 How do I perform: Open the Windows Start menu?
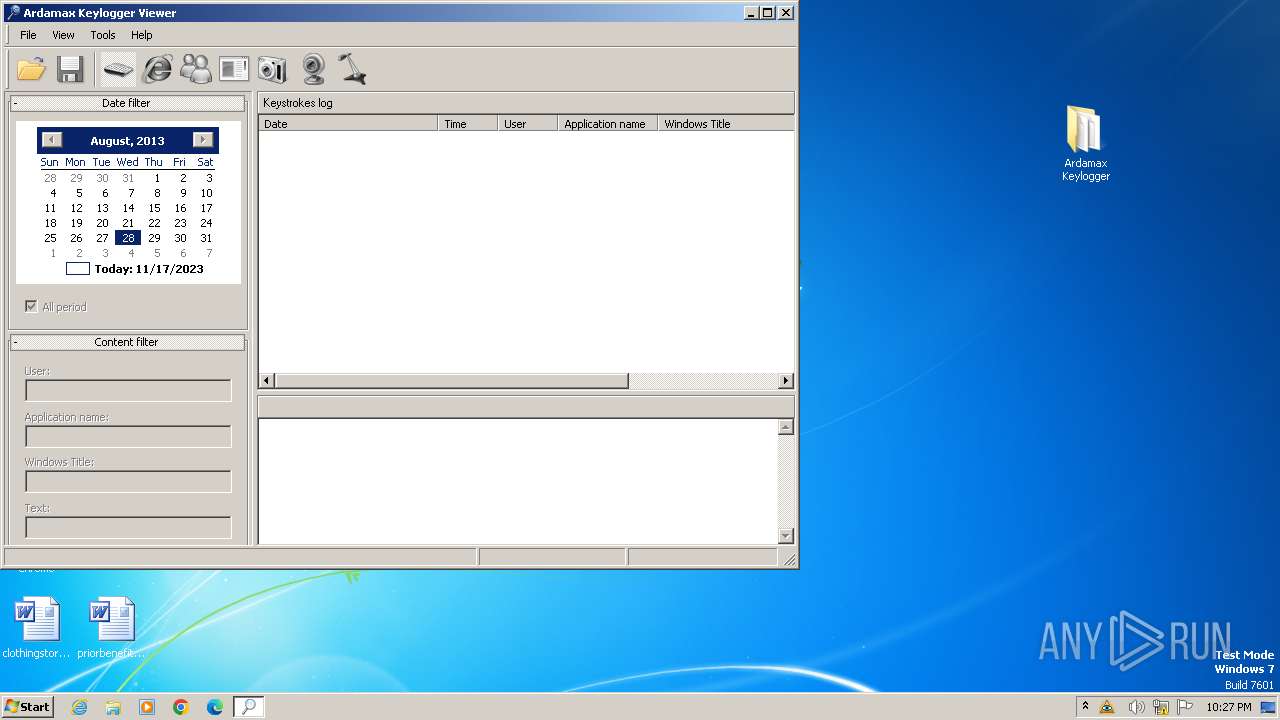[27, 706]
